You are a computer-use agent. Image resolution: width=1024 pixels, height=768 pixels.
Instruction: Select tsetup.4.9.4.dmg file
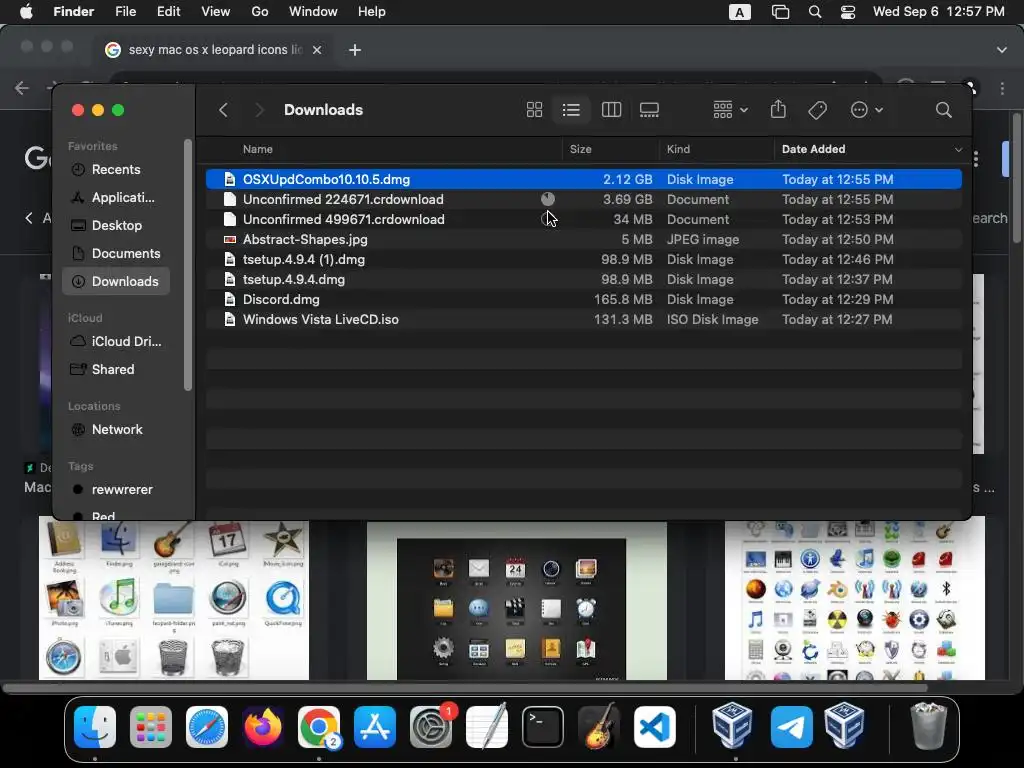point(583,280)
